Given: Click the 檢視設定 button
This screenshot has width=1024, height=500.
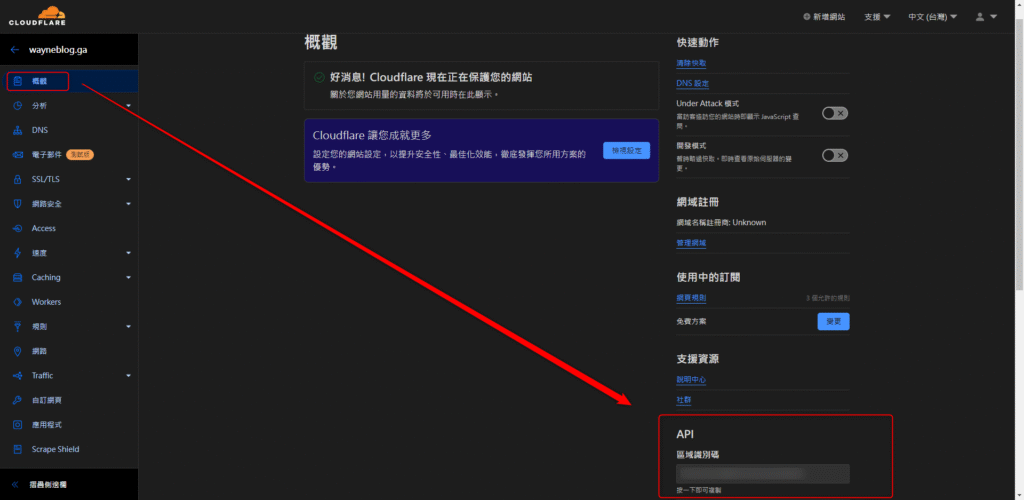Looking at the screenshot, I should (626, 150).
